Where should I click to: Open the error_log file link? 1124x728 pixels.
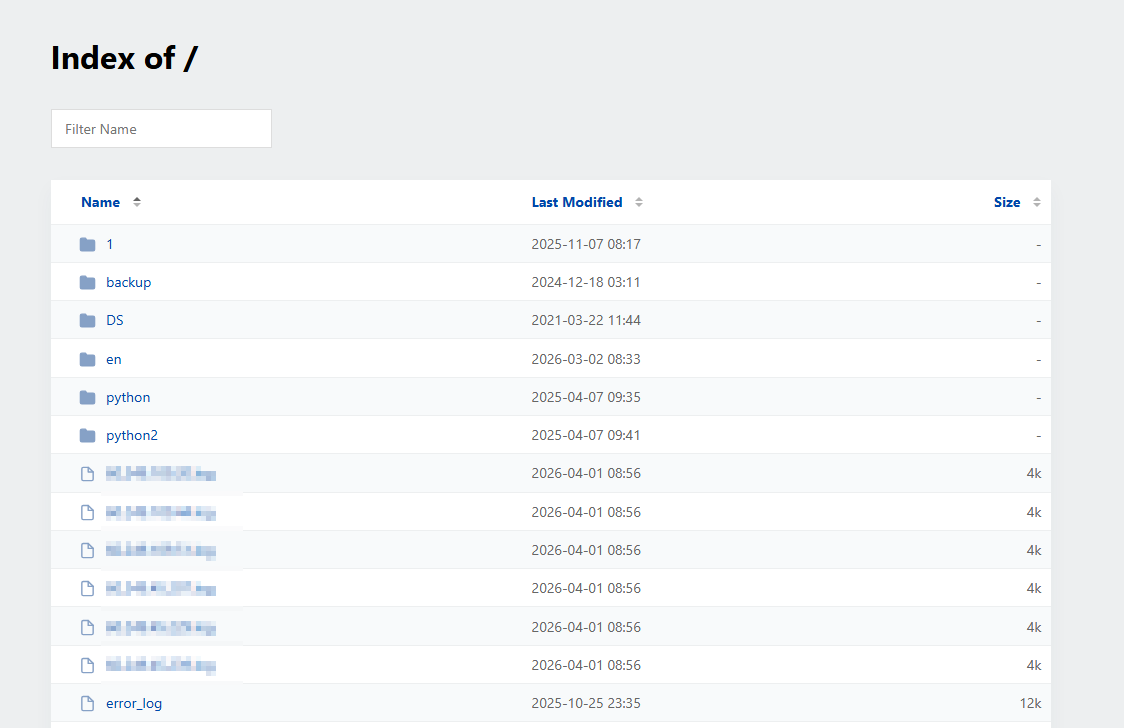pyautogui.click(x=134, y=704)
